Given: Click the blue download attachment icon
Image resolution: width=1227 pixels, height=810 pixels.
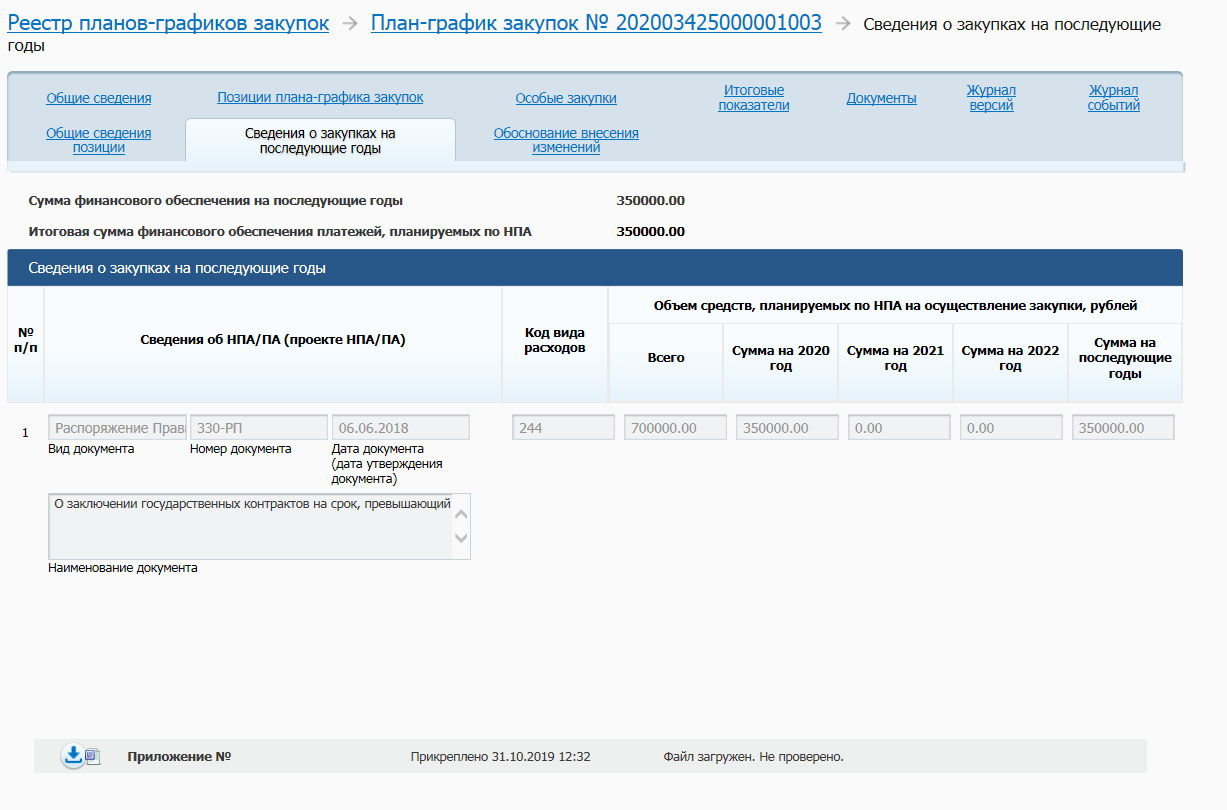Looking at the screenshot, I should pos(72,756).
